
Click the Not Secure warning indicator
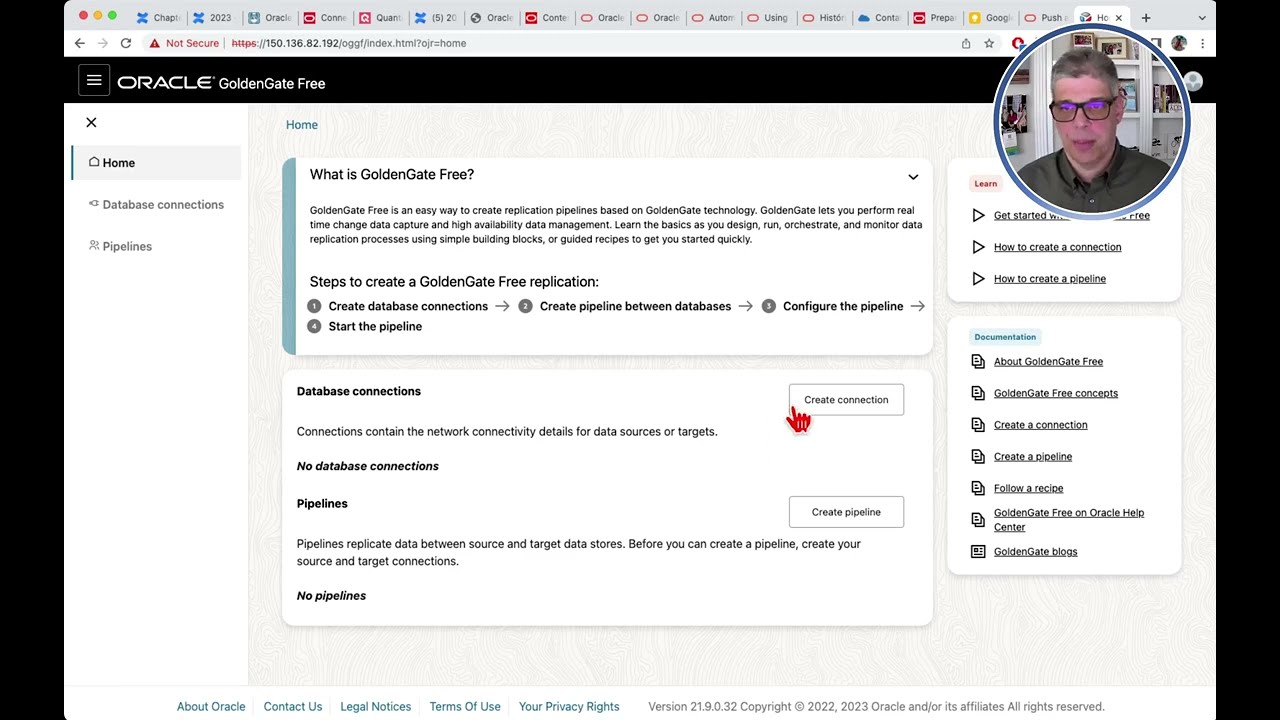[183, 43]
